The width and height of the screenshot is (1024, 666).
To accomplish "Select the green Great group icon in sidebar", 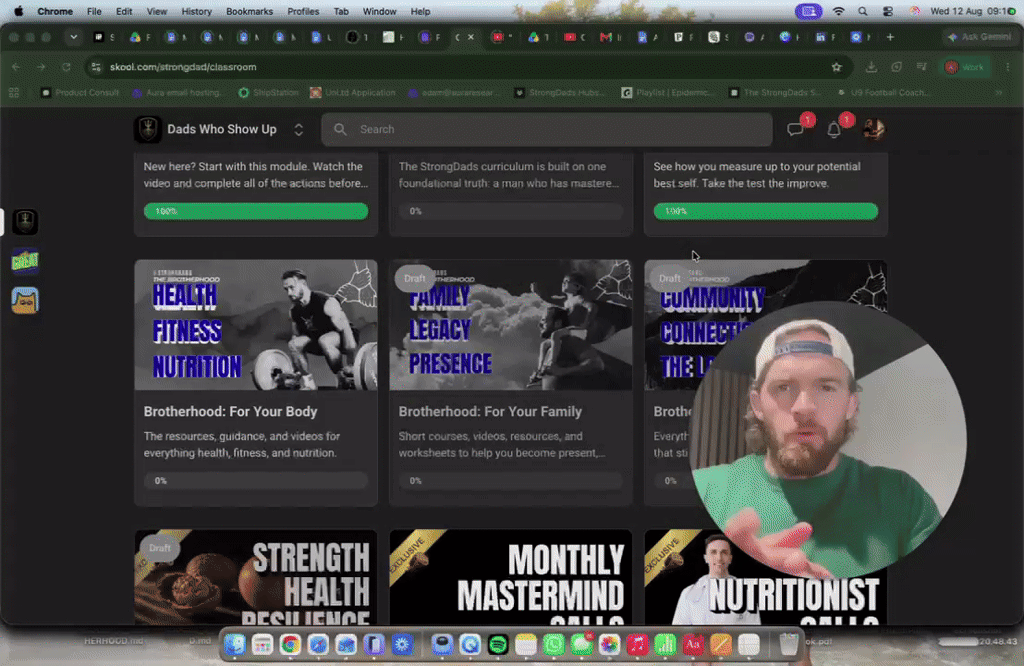I will [25, 261].
